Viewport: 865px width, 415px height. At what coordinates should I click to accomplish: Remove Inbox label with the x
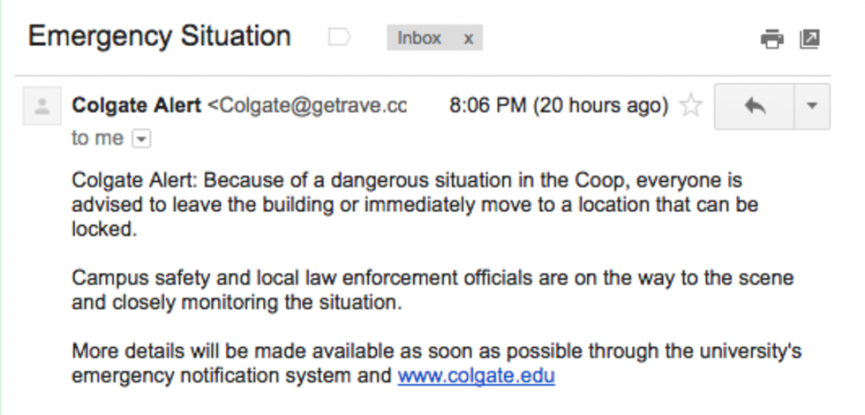click(x=468, y=39)
